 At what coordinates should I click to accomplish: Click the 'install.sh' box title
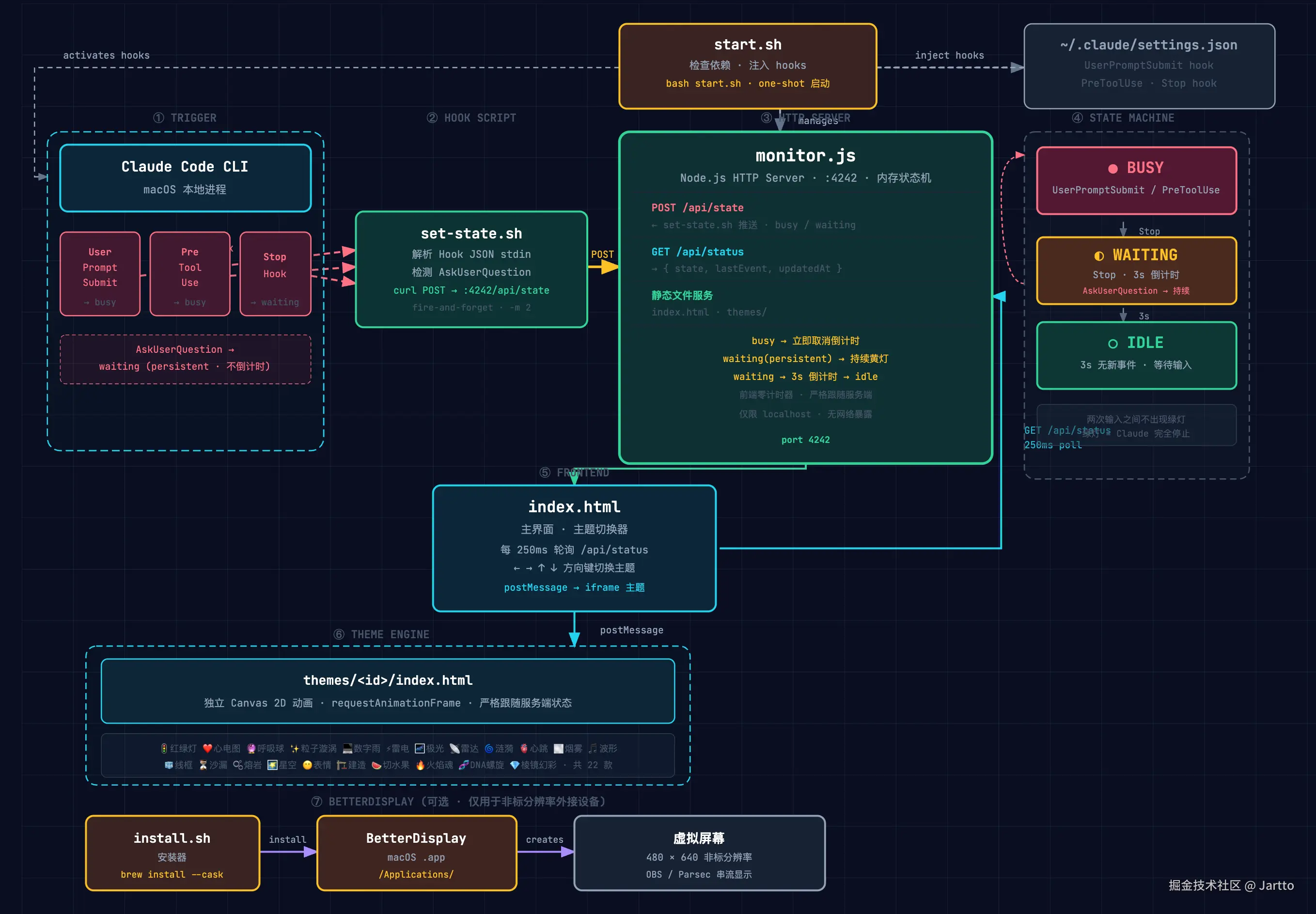tap(172, 838)
